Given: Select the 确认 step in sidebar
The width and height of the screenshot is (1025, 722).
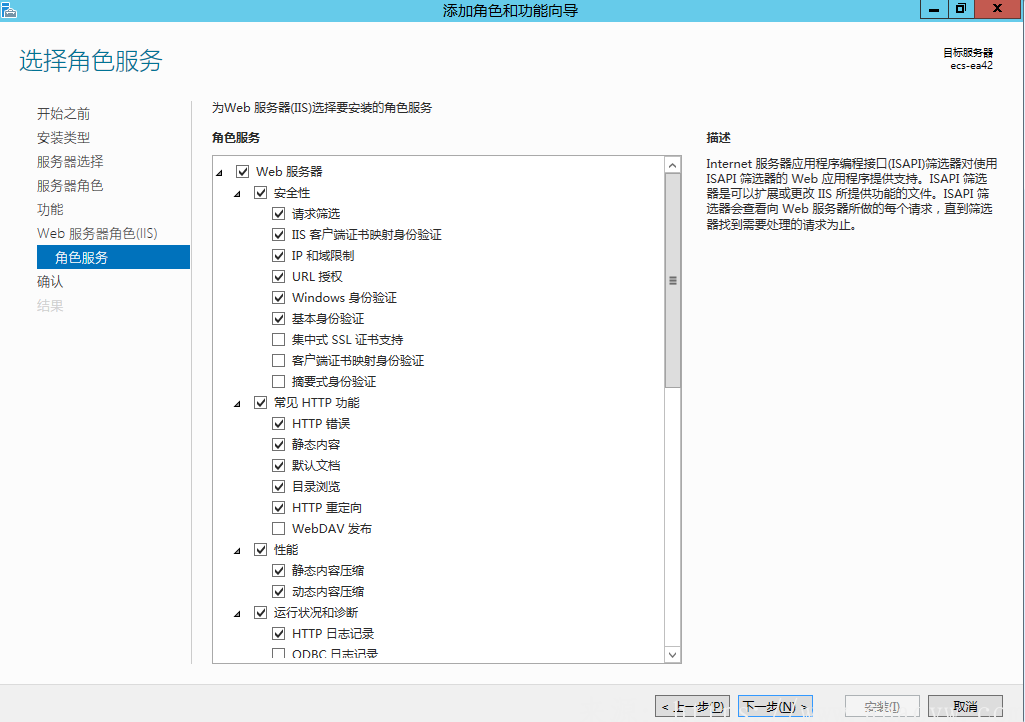Looking at the screenshot, I should tap(50, 282).
